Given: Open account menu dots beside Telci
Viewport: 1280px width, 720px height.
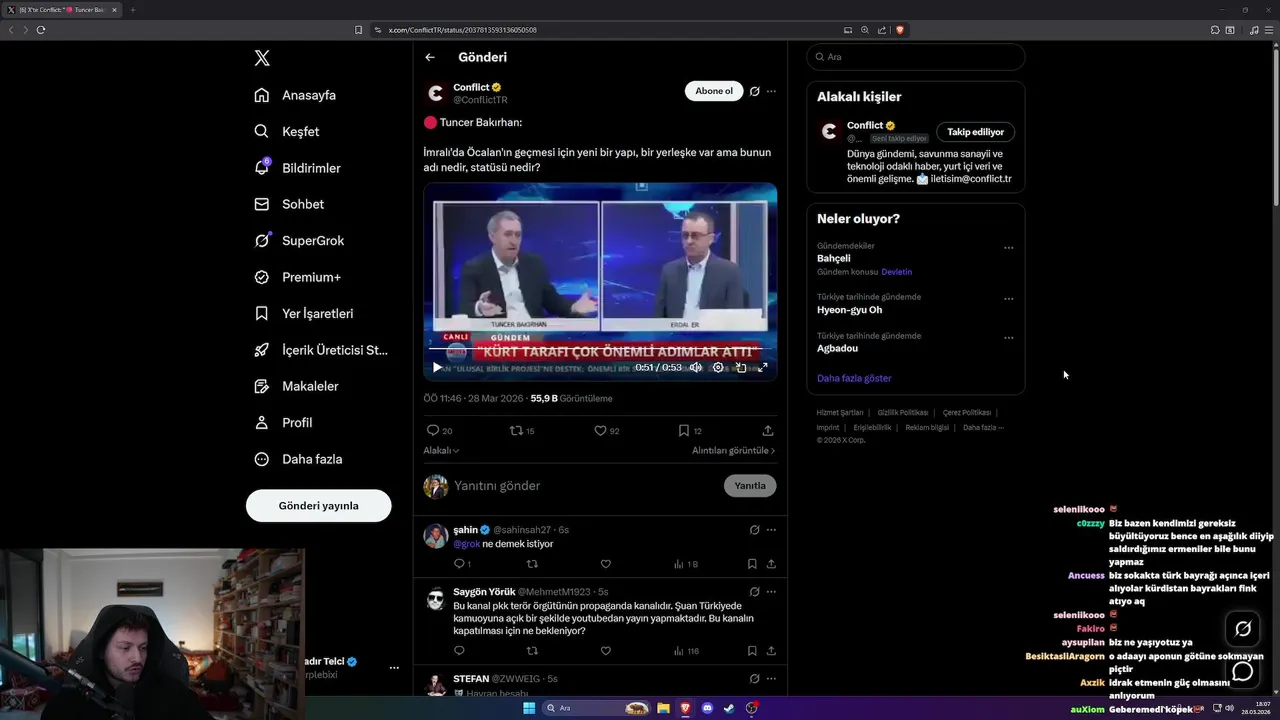Looking at the screenshot, I should (x=394, y=667).
